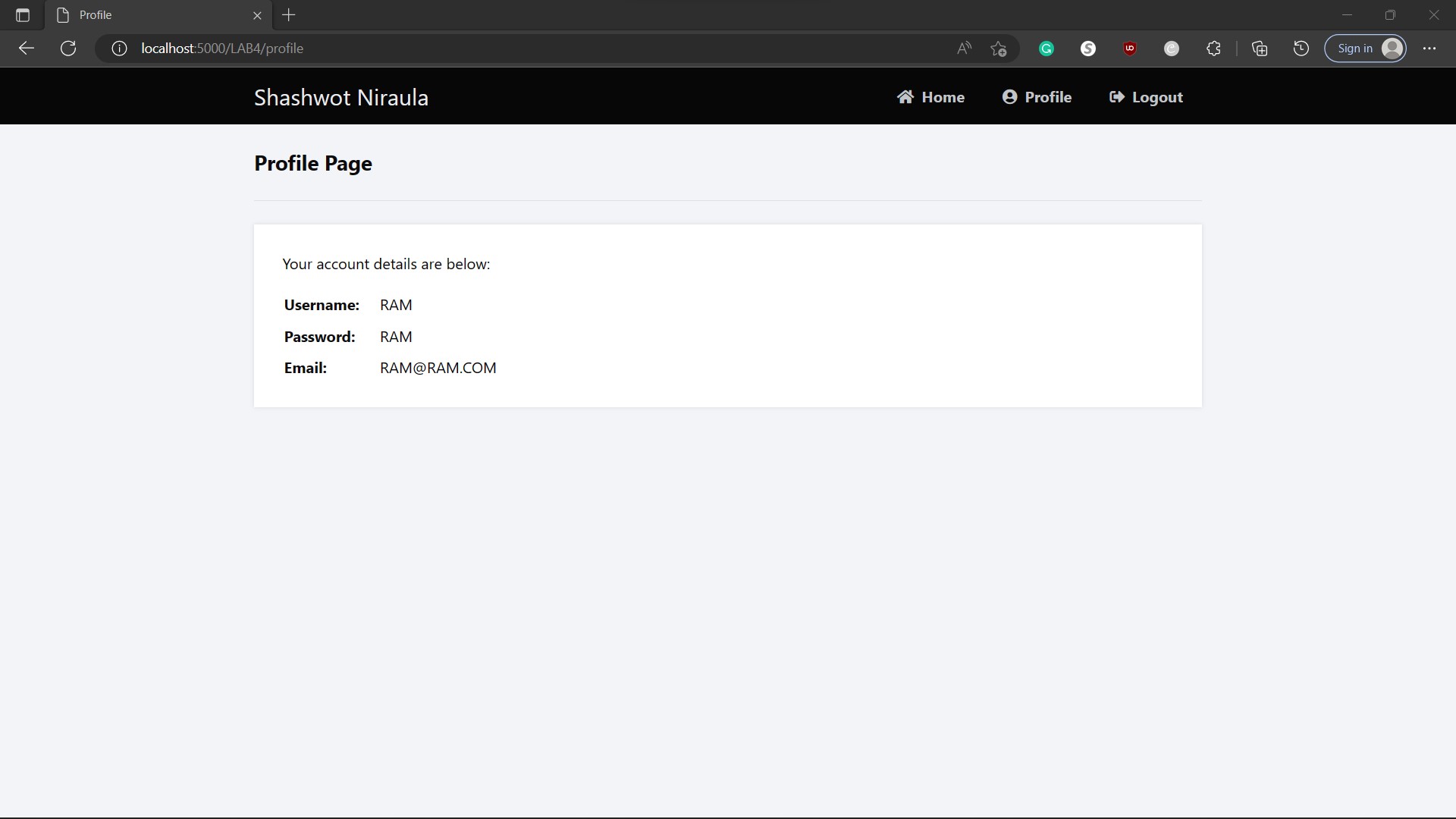Open the Profile navigation link
Viewport: 1456px width, 819px height.
click(x=1037, y=96)
